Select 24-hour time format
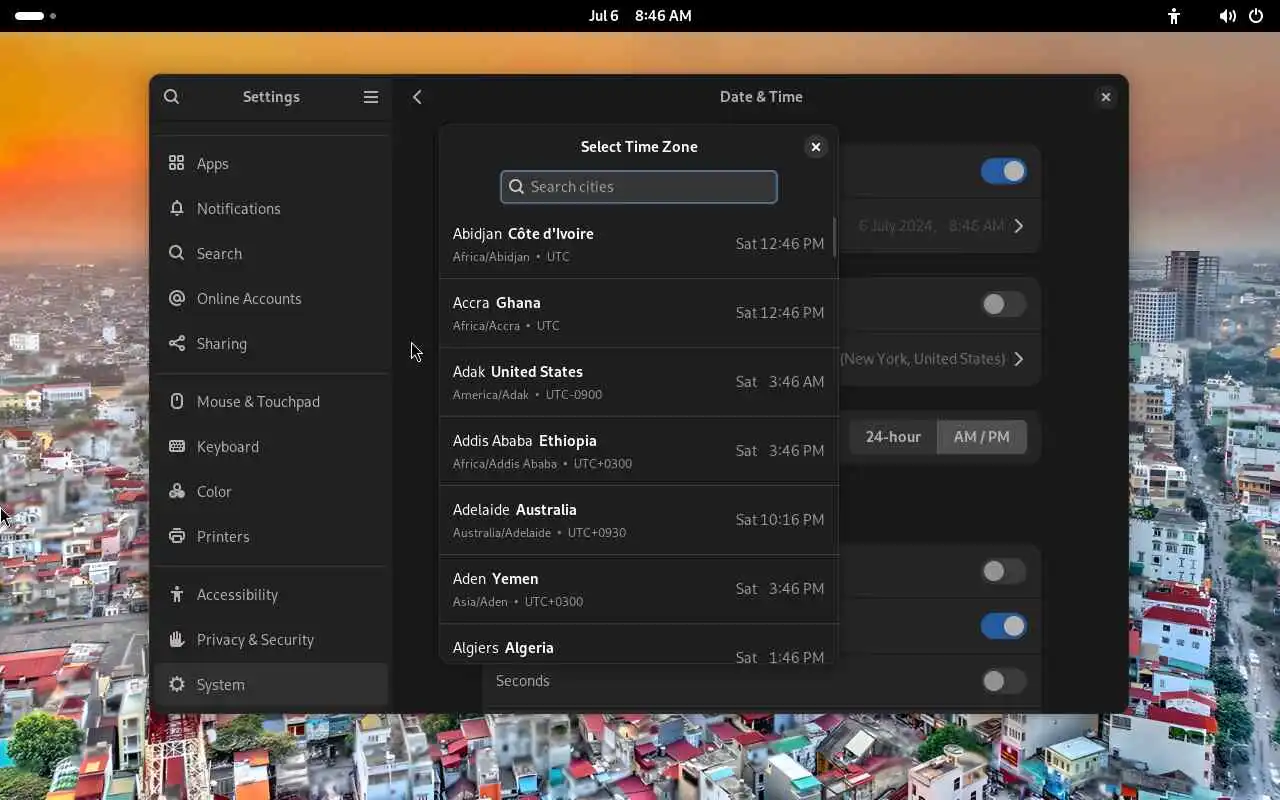The height and width of the screenshot is (800, 1280). [893, 437]
